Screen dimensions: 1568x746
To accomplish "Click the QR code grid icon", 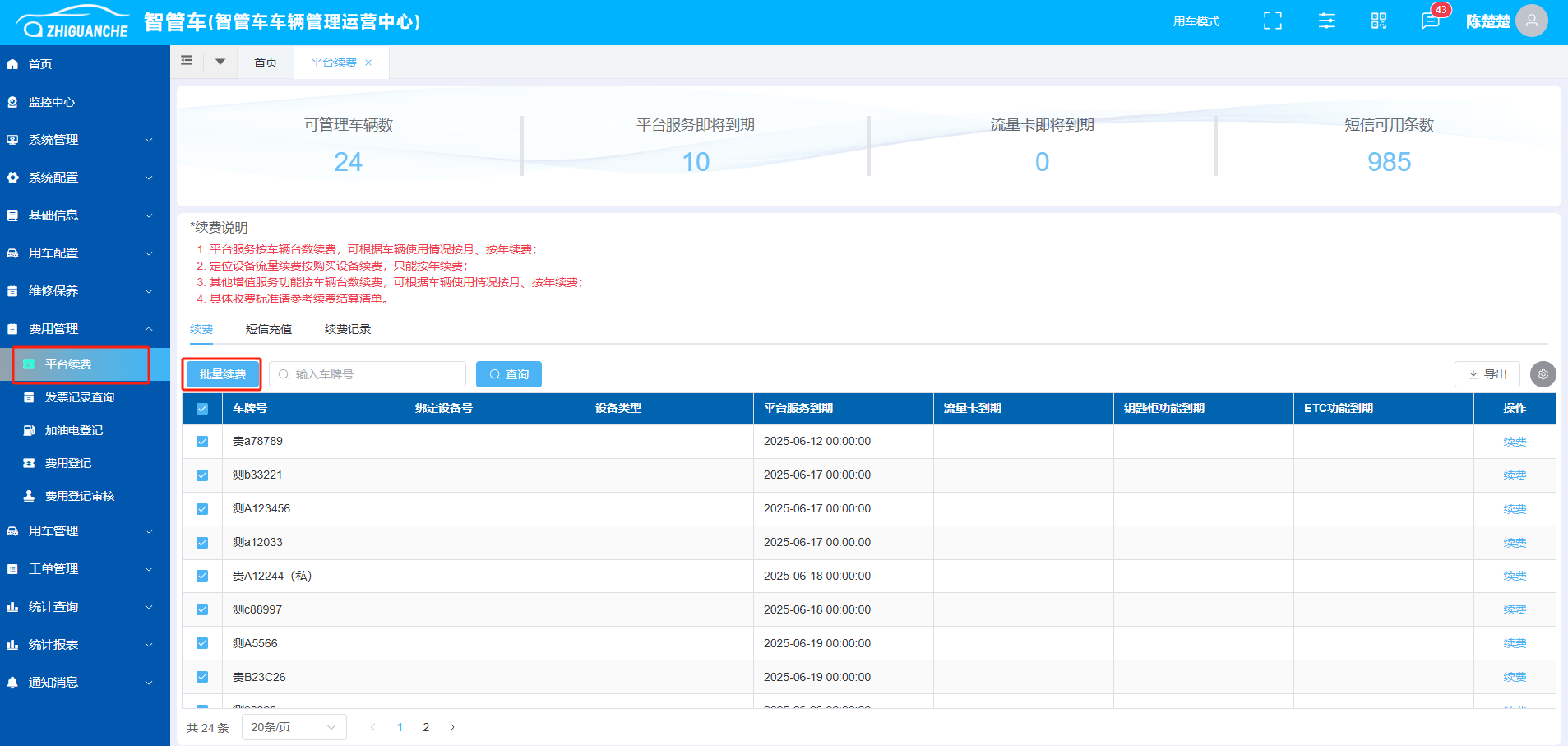I will click(x=1379, y=21).
